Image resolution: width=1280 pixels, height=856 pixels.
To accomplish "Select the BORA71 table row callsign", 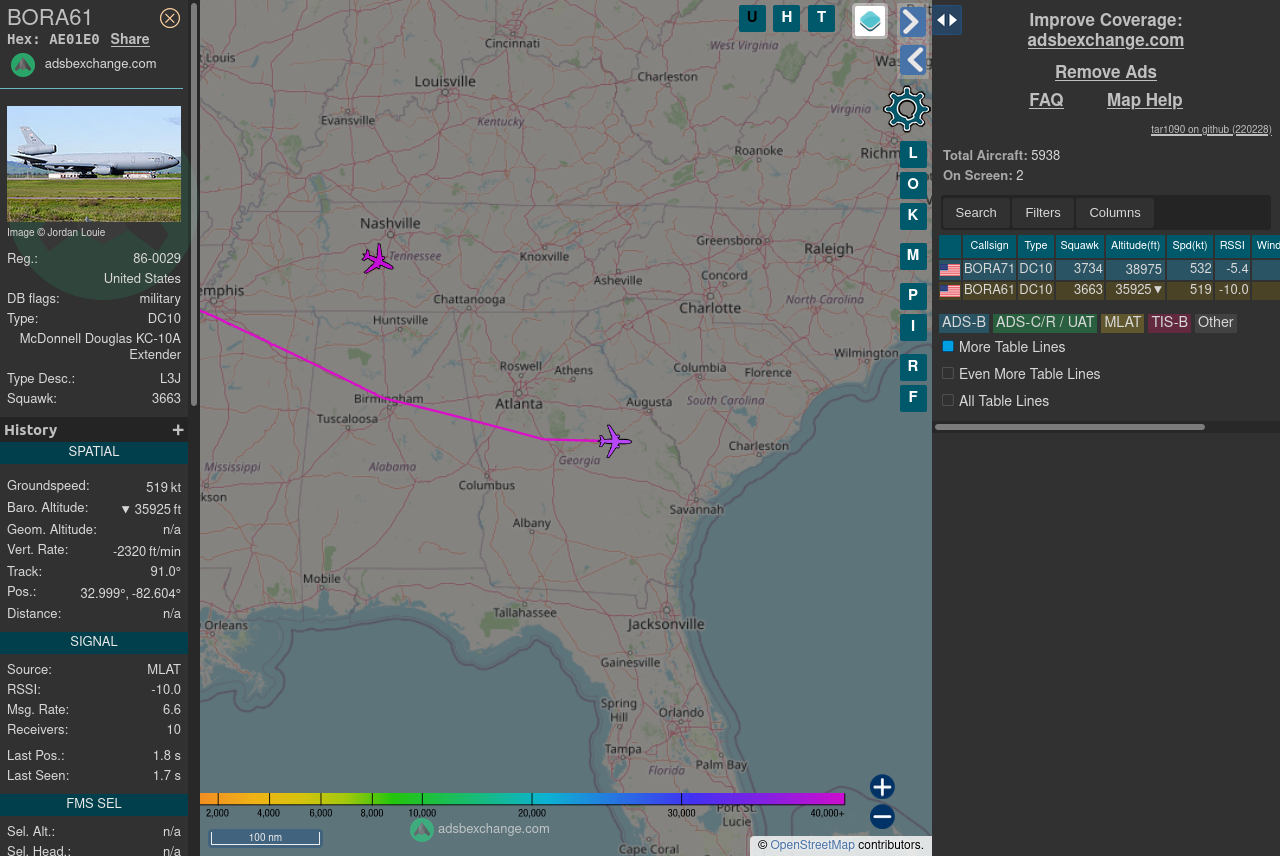I will 989,269.
